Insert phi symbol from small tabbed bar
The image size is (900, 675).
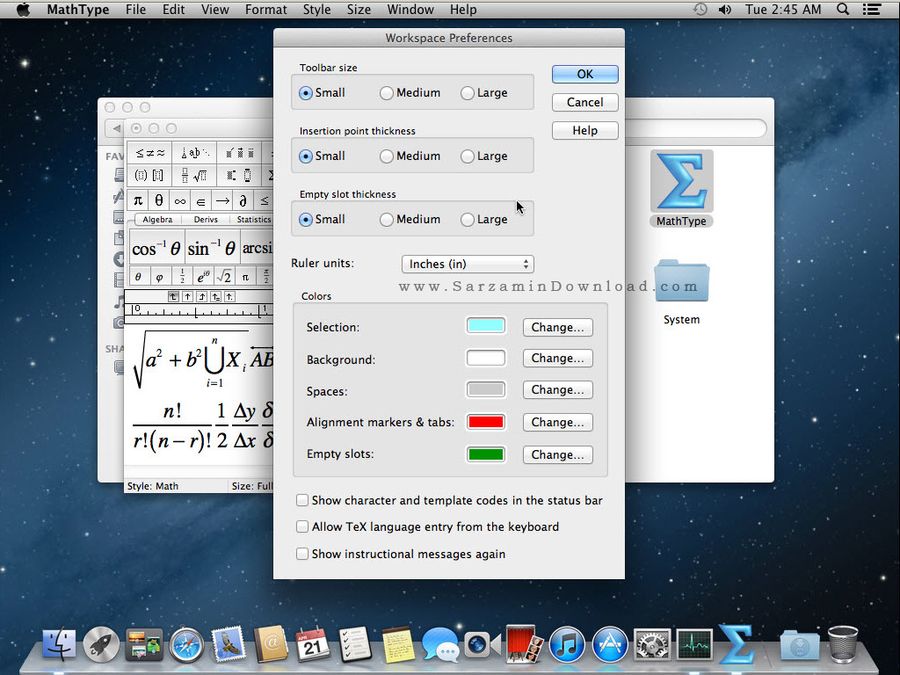pos(160,277)
